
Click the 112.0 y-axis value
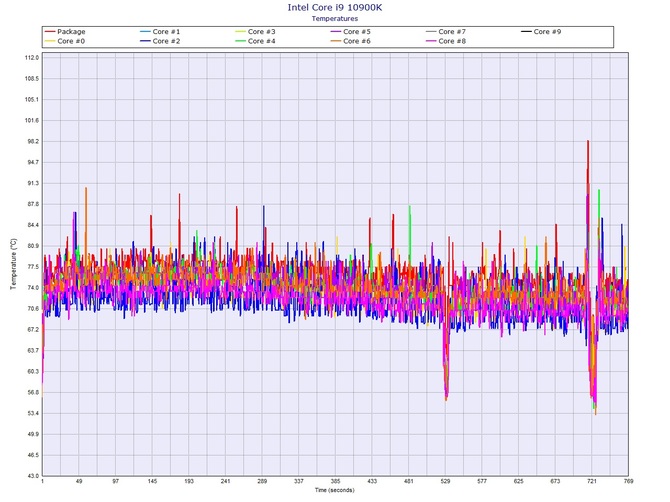pyautogui.click(x=32, y=58)
